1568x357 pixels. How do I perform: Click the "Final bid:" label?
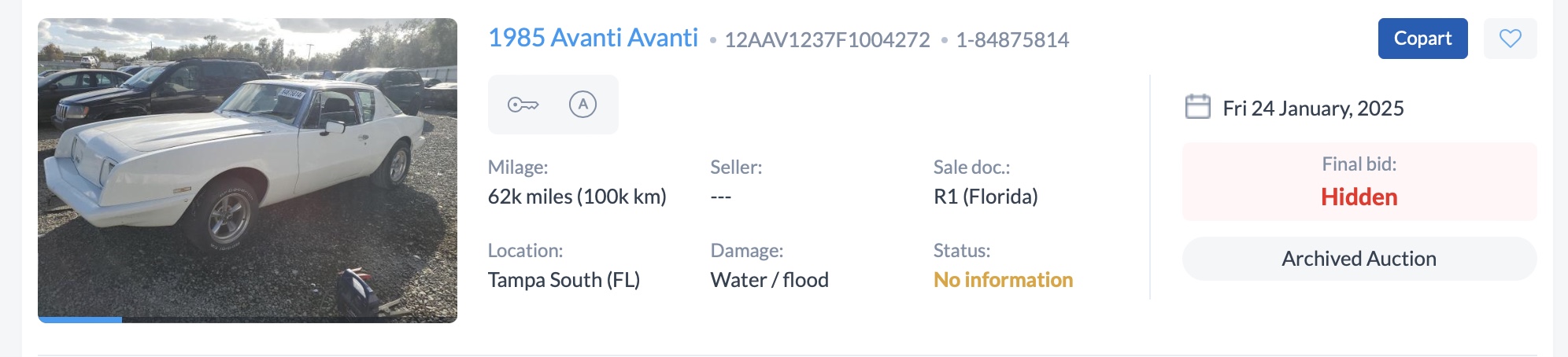[1359, 164]
